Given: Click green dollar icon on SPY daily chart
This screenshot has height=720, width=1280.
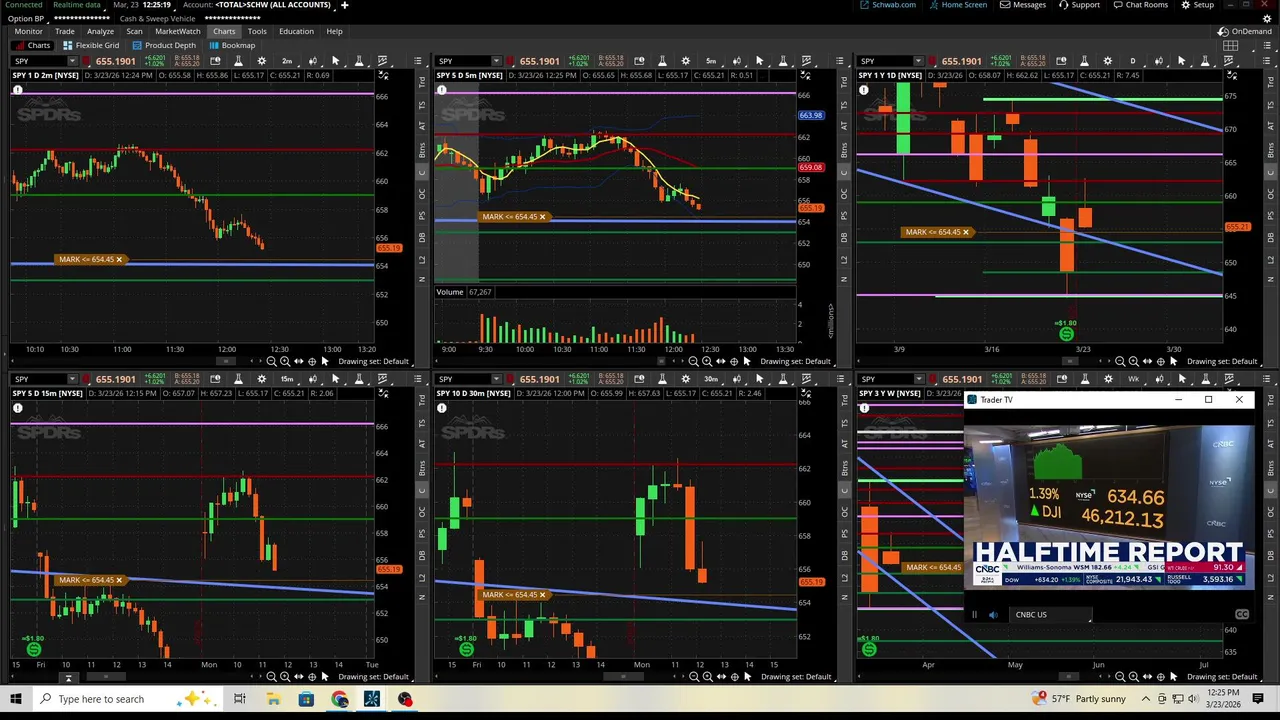Looking at the screenshot, I should pyautogui.click(x=1066, y=334).
